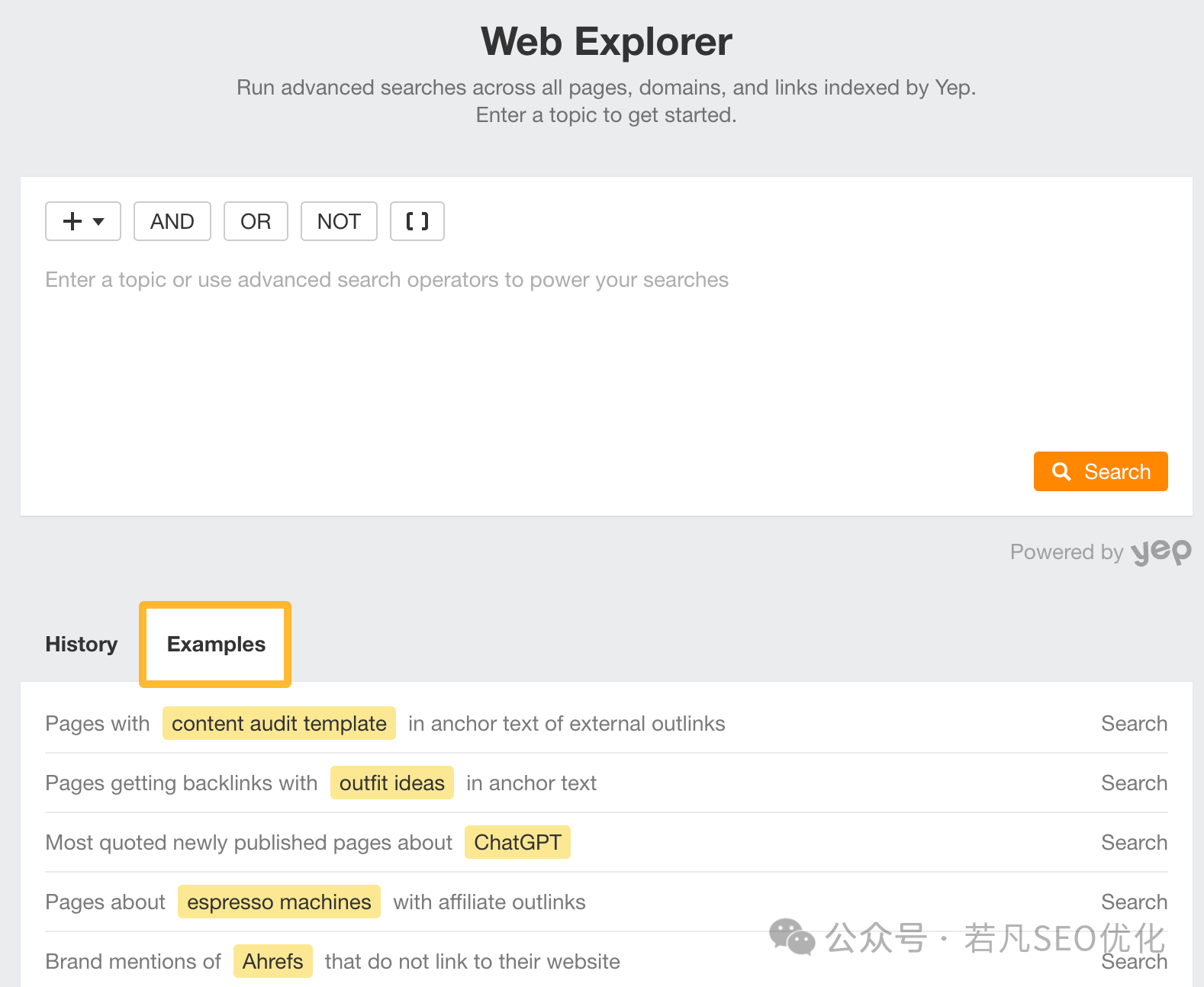Screen dimensions: 1204x987
Task: Select the 'outfit ideas' keyword chip
Action: [392, 783]
